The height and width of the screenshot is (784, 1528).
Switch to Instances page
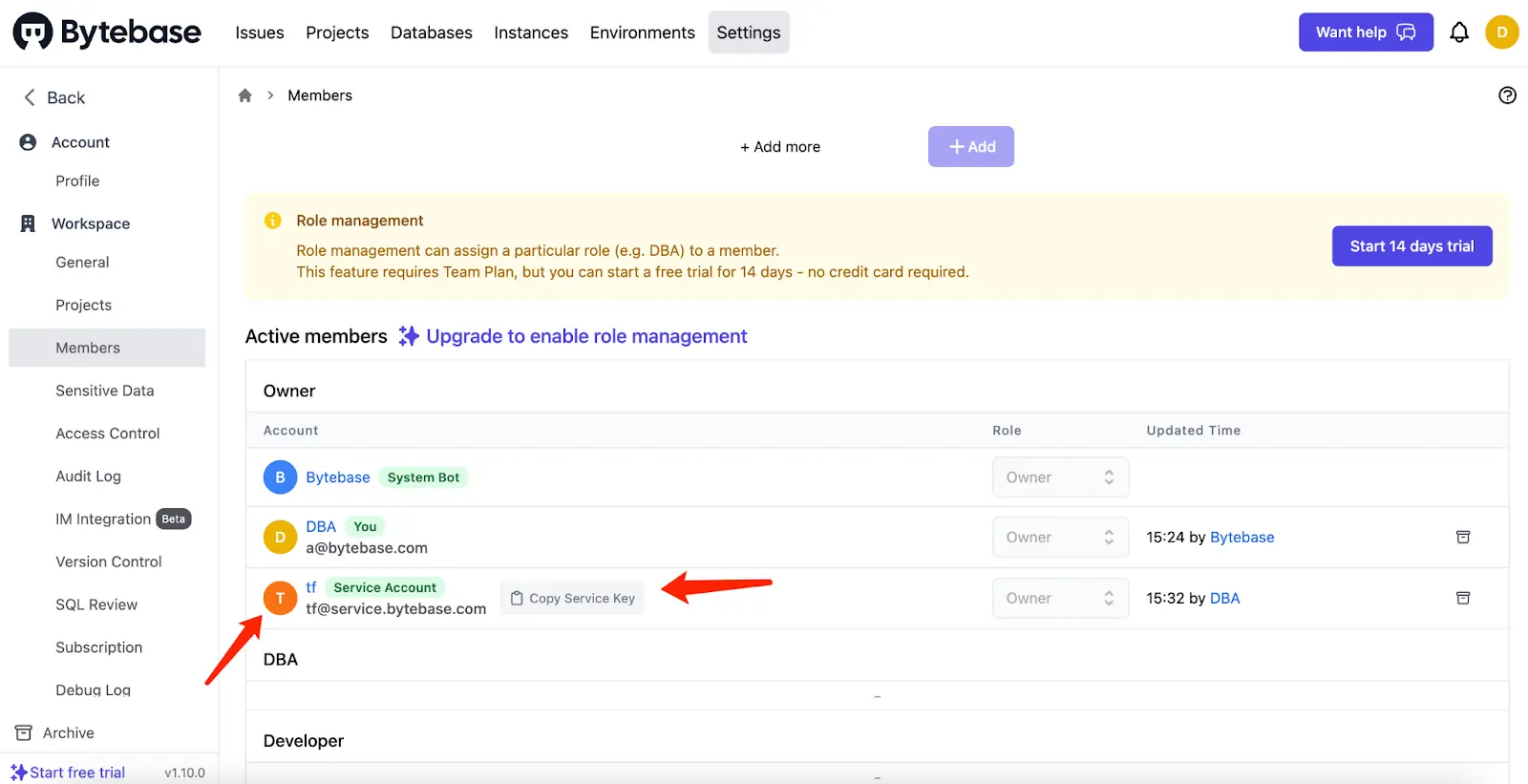[531, 32]
